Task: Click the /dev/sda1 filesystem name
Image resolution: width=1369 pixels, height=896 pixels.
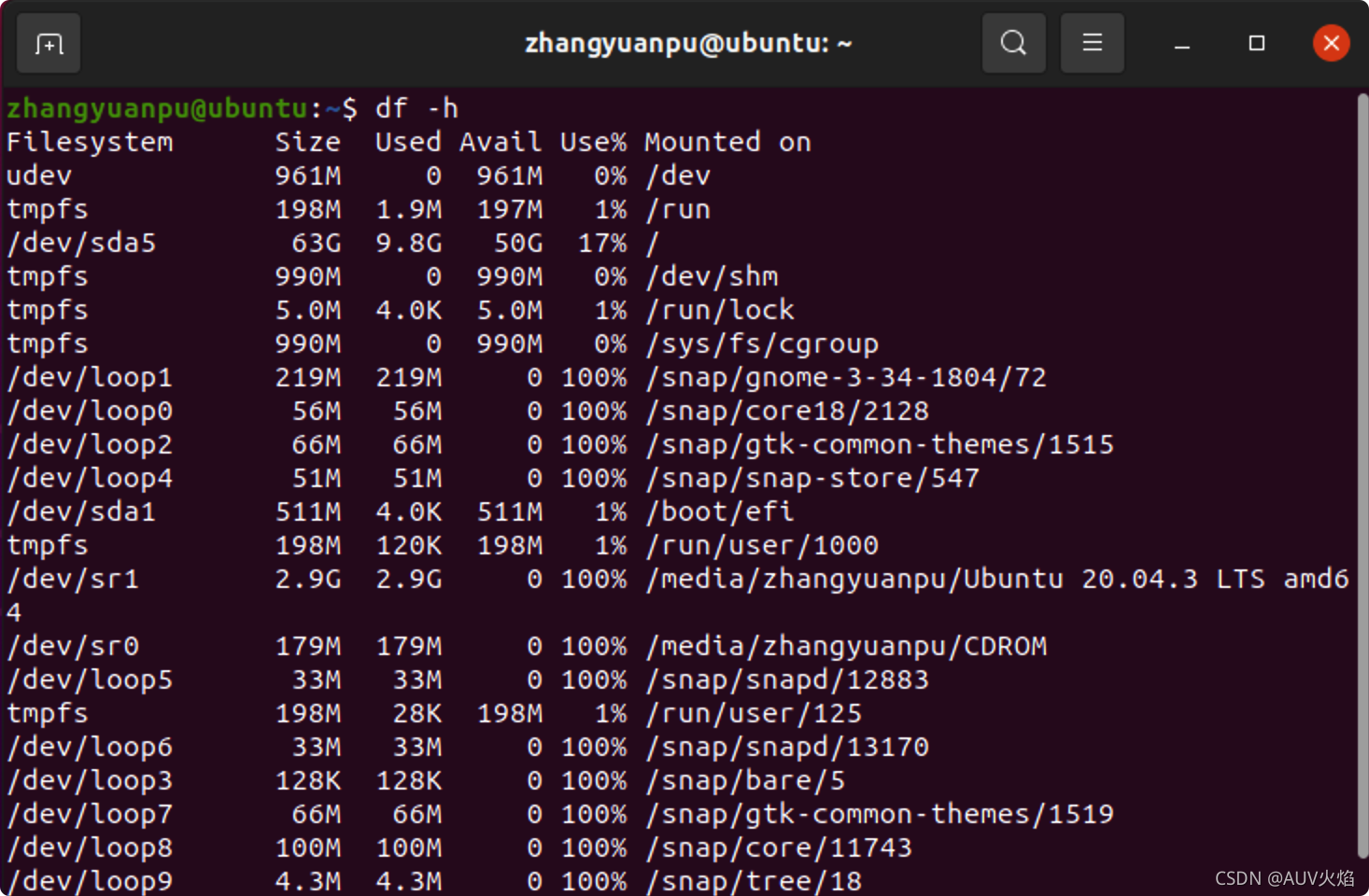Action: pos(81,511)
